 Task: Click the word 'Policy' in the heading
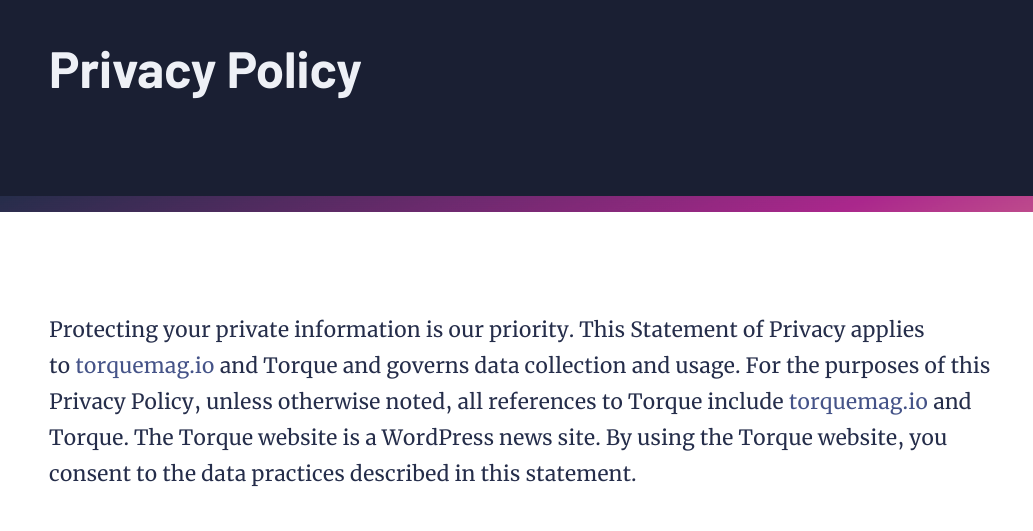click(x=294, y=70)
